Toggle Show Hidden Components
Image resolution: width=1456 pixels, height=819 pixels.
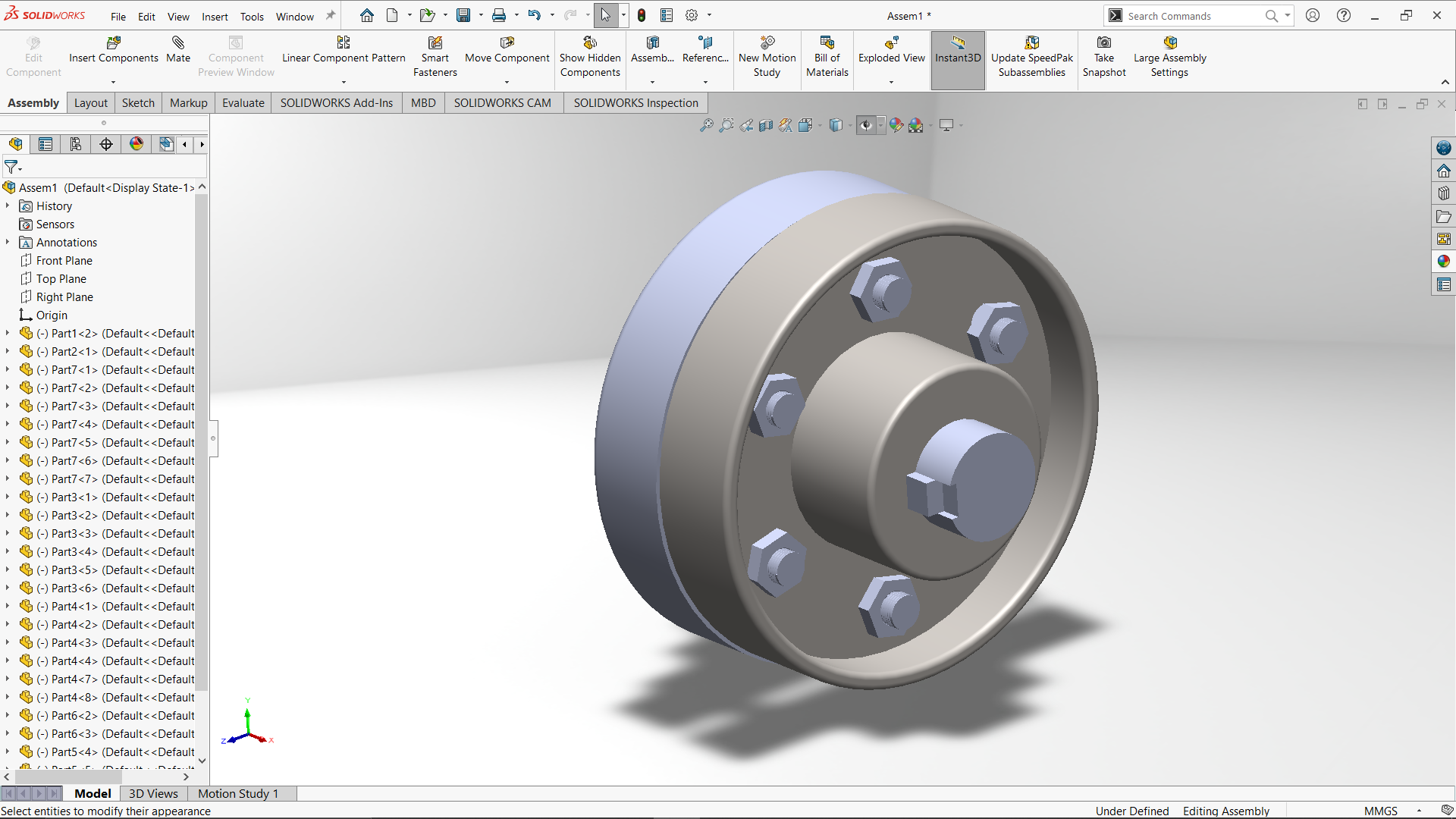(x=590, y=57)
